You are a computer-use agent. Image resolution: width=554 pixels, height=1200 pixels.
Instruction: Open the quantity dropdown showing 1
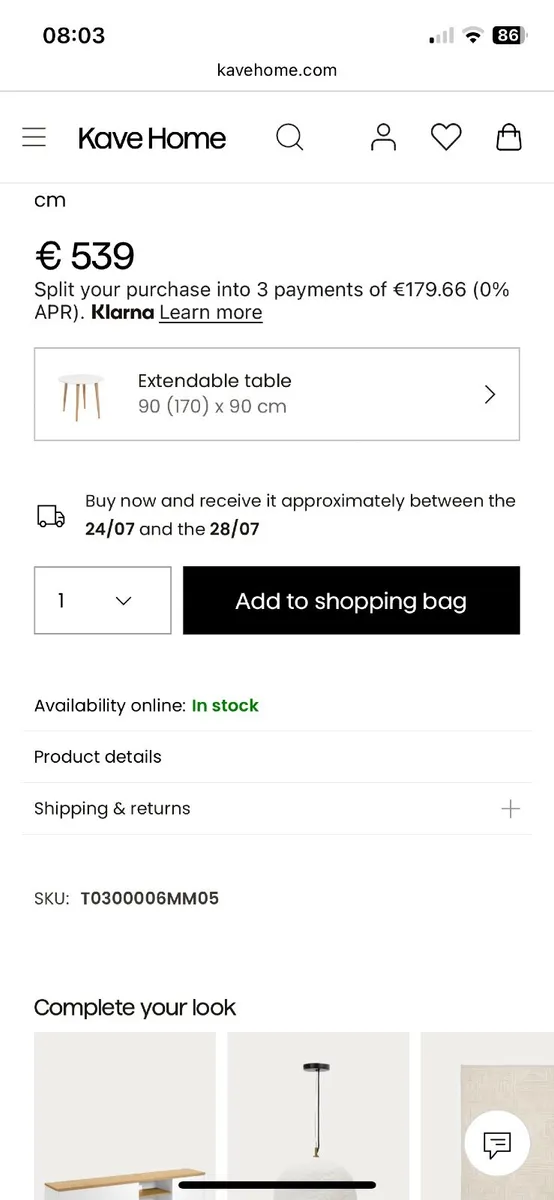(x=103, y=600)
